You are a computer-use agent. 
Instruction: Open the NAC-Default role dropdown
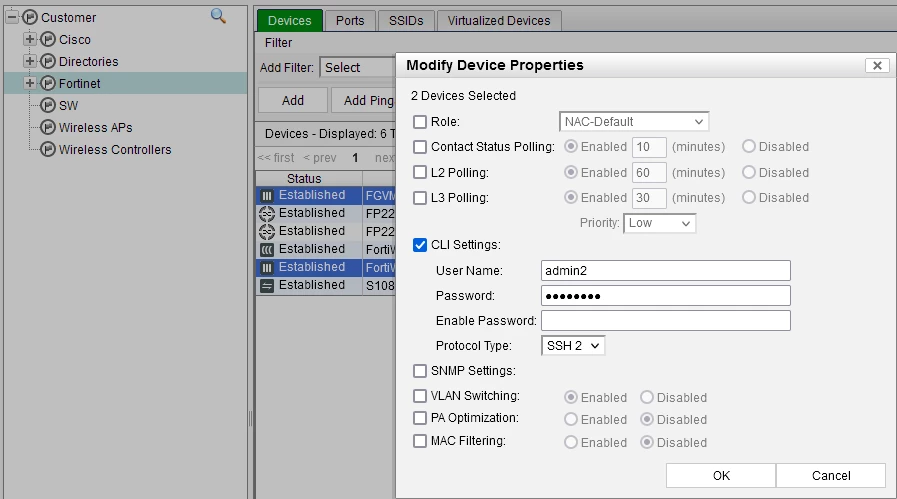point(634,122)
